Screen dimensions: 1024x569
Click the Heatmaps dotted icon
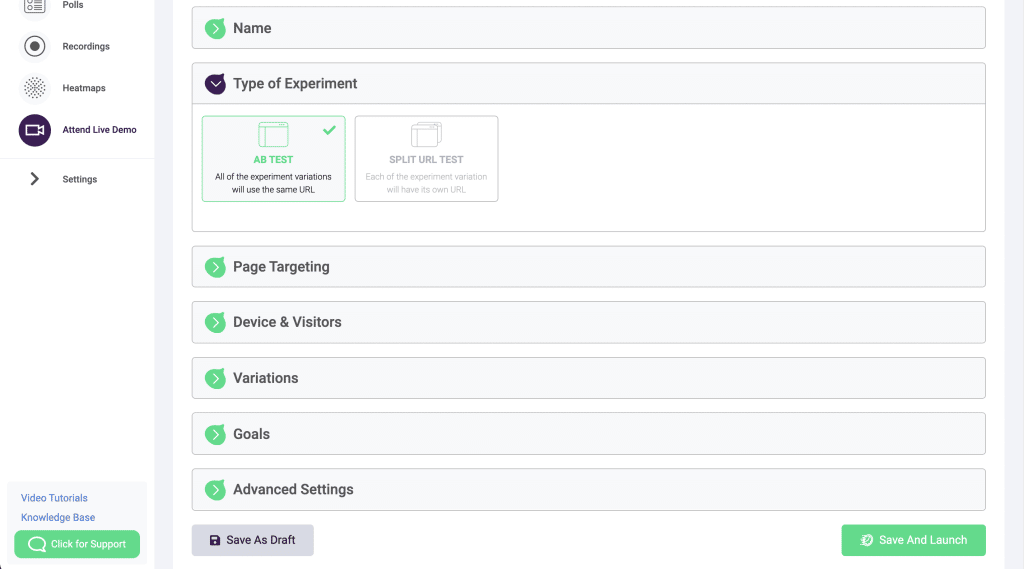coord(35,88)
